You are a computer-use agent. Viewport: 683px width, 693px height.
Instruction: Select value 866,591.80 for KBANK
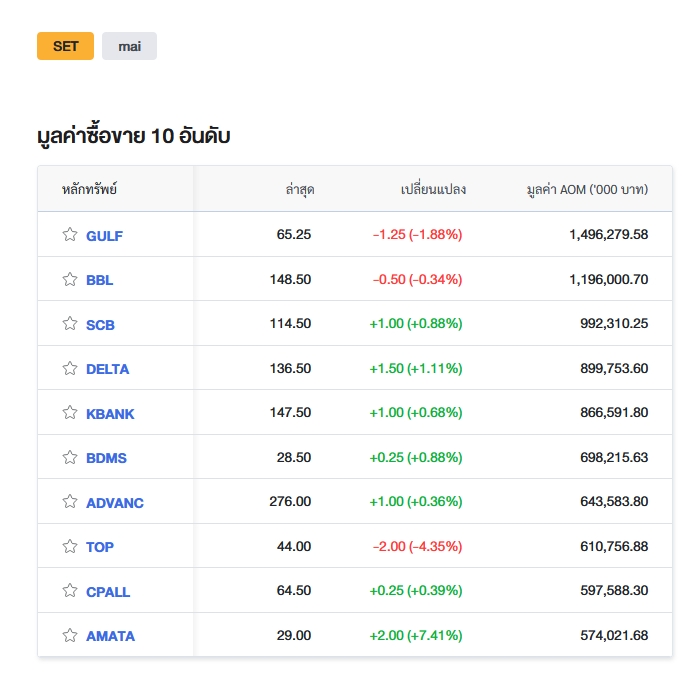coord(614,412)
